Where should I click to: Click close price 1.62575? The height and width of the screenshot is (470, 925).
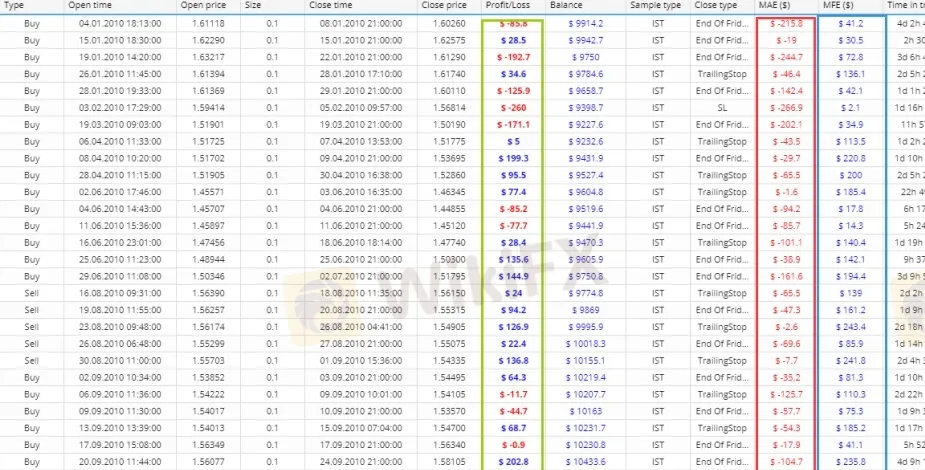pos(449,41)
